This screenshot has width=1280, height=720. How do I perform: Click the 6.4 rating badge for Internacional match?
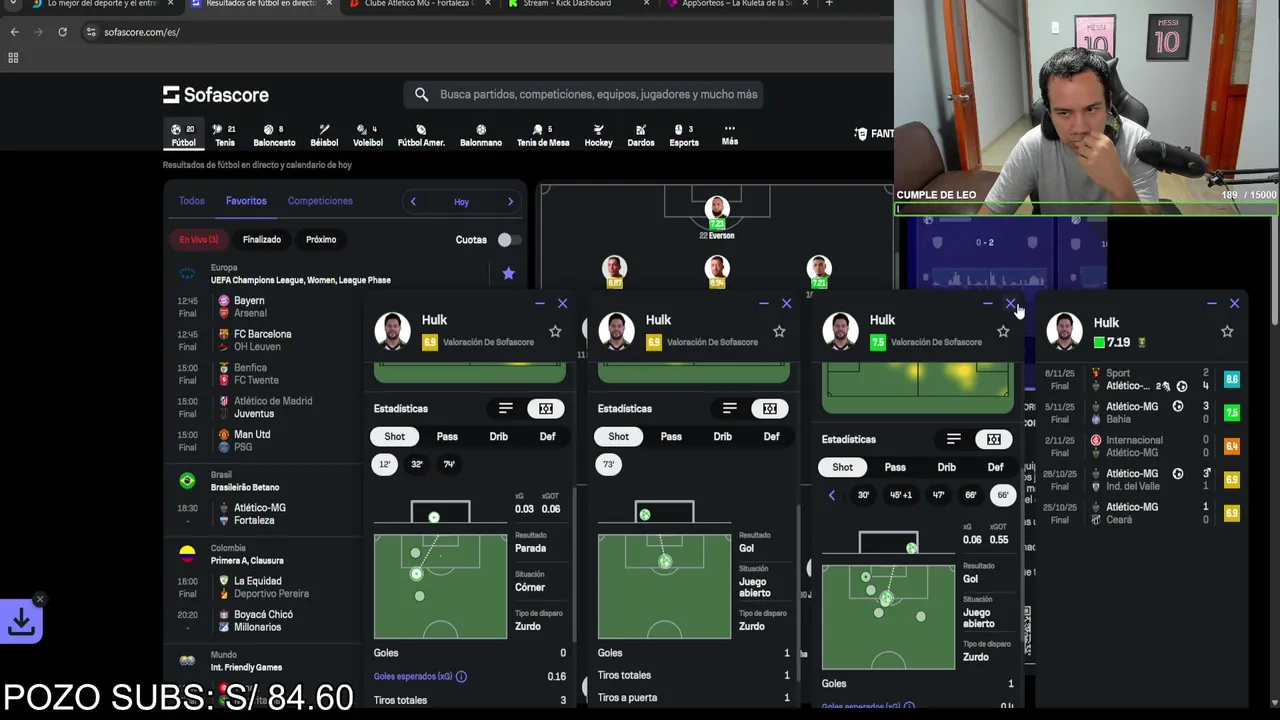1231,446
